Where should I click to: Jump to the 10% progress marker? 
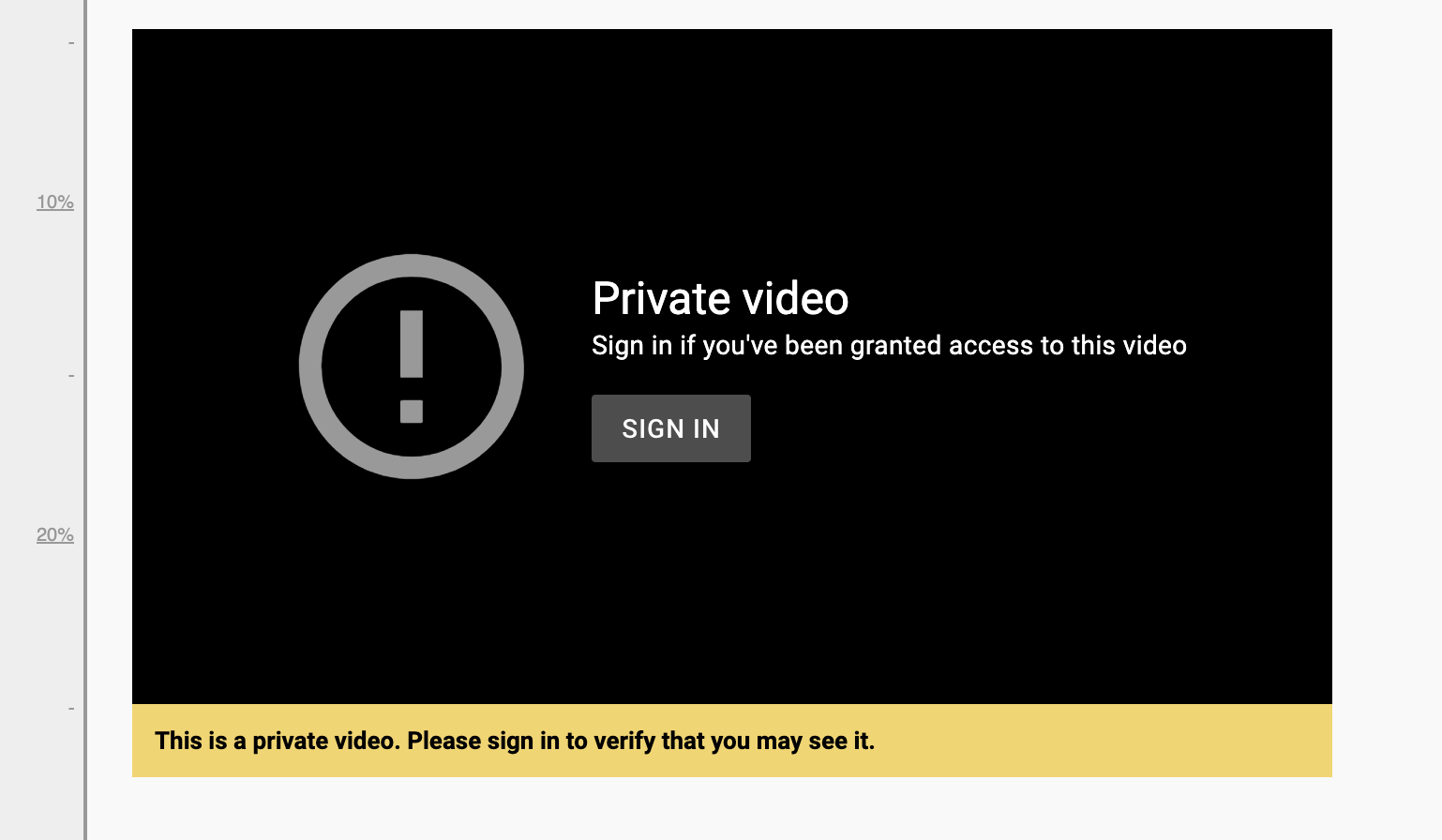pyautogui.click(x=55, y=202)
